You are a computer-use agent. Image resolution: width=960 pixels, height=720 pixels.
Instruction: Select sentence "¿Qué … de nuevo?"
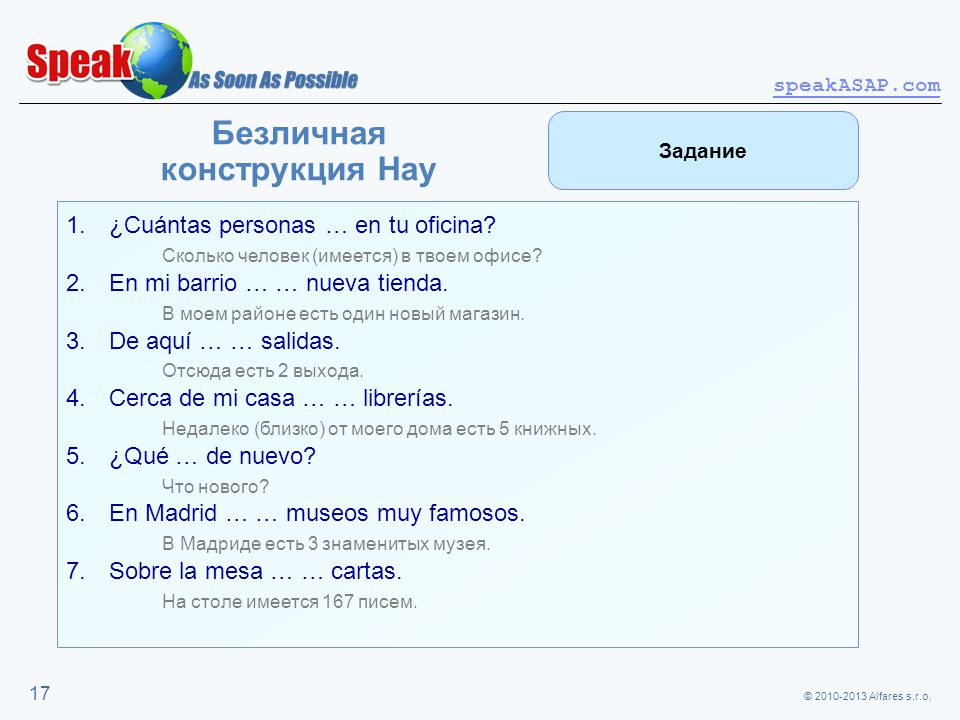point(212,456)
